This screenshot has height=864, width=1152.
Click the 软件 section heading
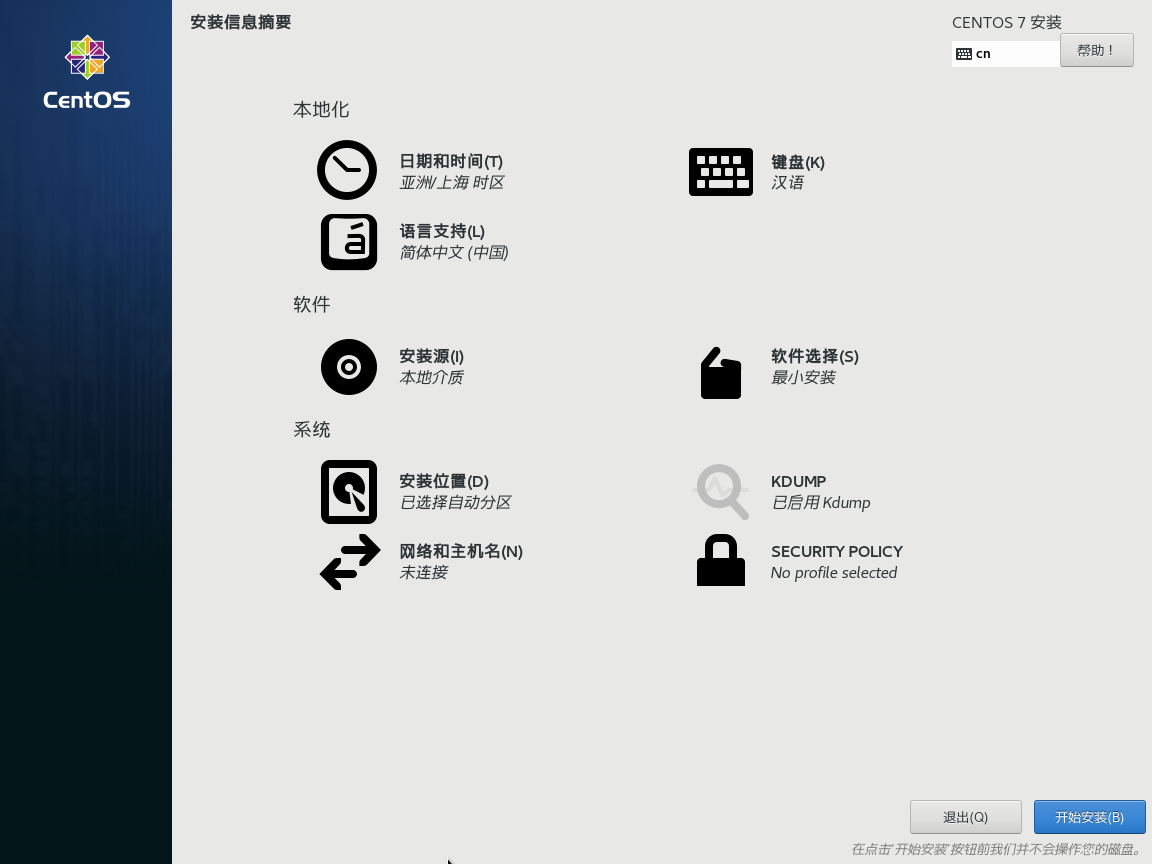tap(312, 304)
